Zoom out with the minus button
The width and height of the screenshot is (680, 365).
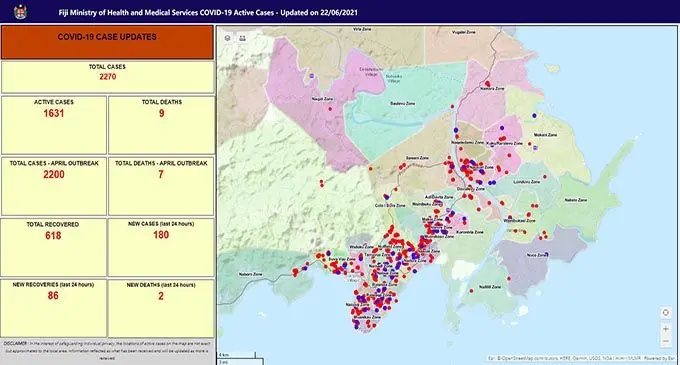[666, 341]
